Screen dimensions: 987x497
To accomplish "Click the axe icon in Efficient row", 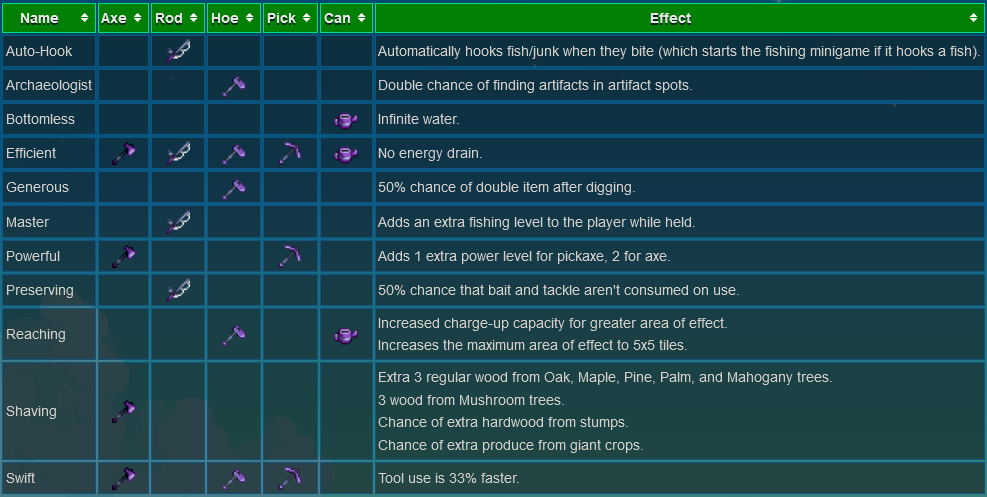I will tap(123, 154).
